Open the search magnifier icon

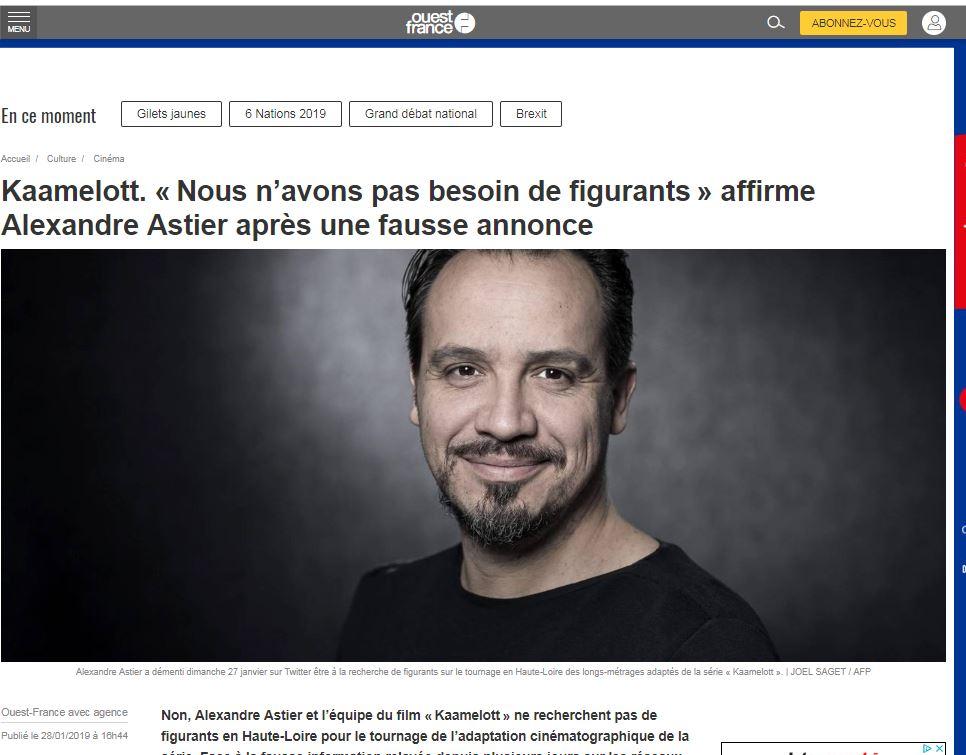point(775,23)
